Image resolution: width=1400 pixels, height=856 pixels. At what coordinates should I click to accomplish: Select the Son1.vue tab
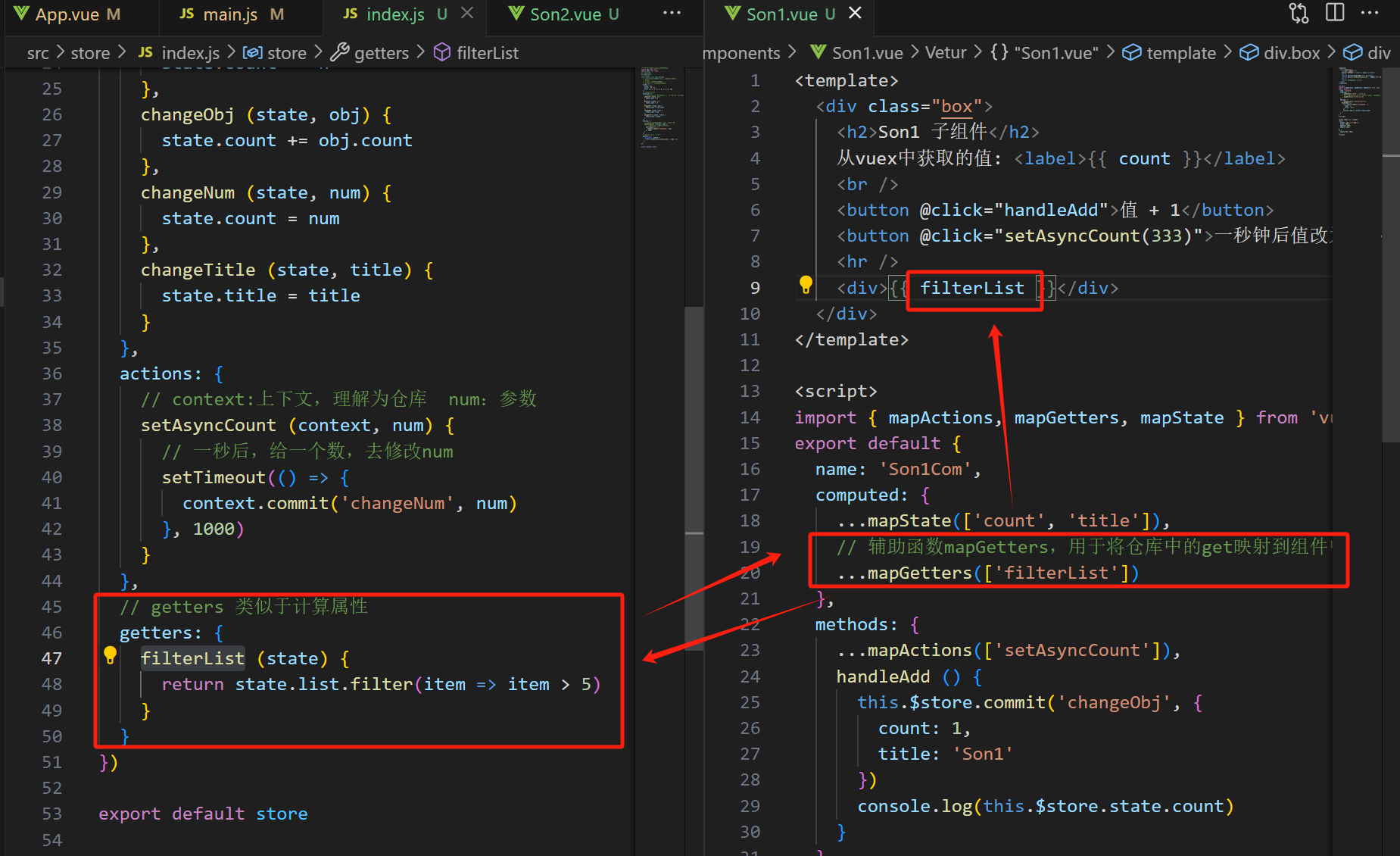tap(790, 14)
